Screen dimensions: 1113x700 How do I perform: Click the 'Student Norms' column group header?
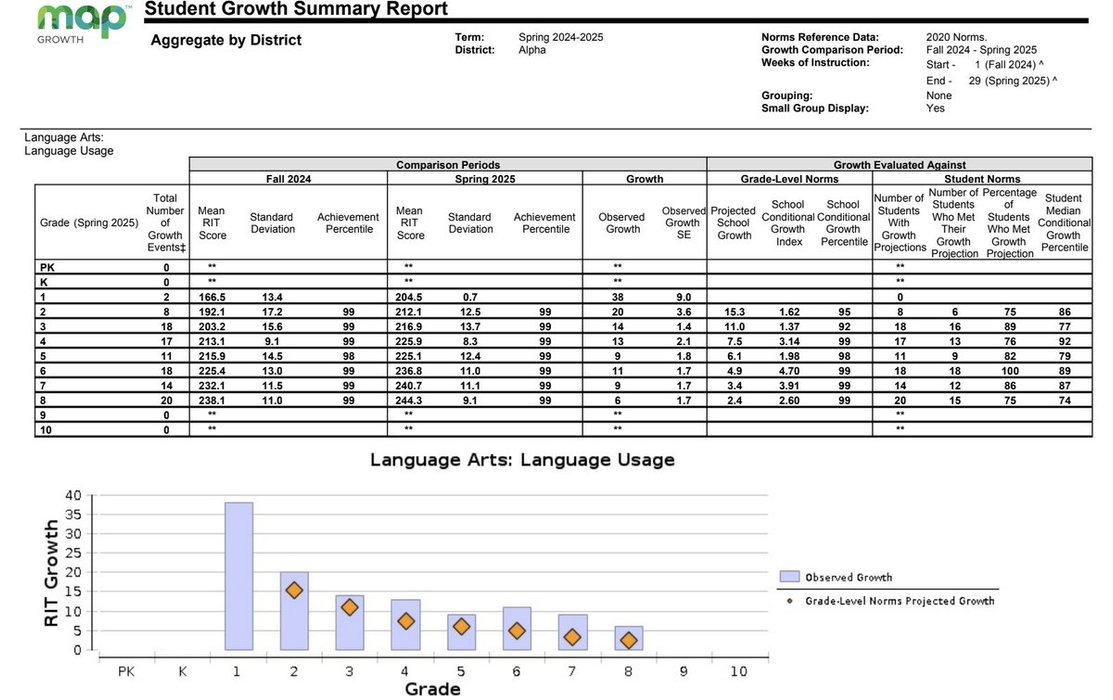[x=982, y=179]
